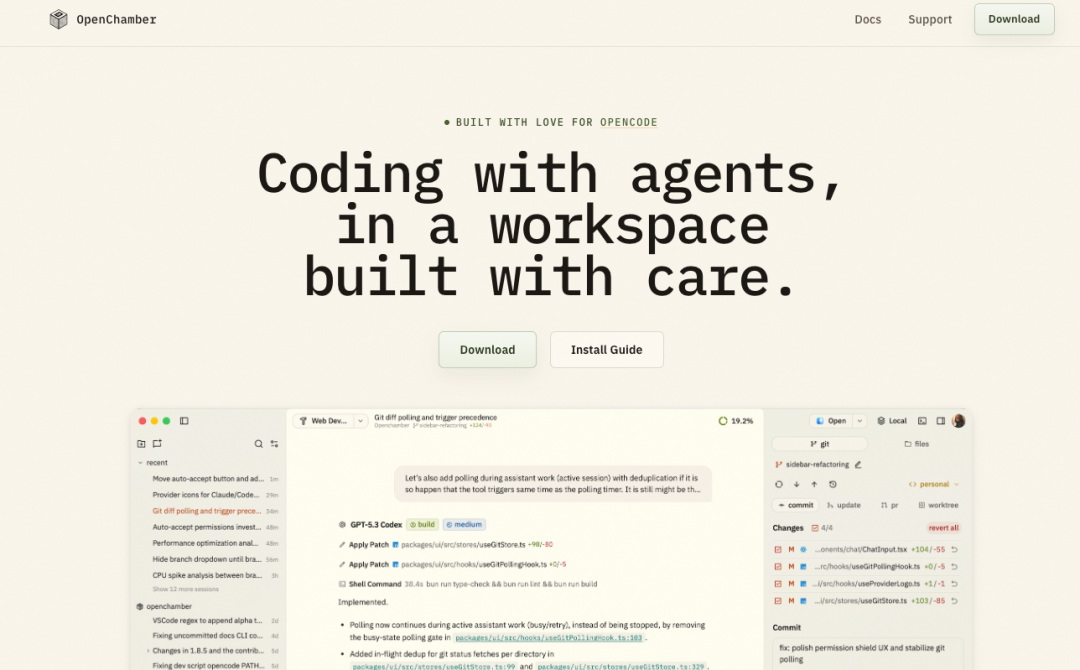Collapse the recent sessions group

[x=141, y=463]
